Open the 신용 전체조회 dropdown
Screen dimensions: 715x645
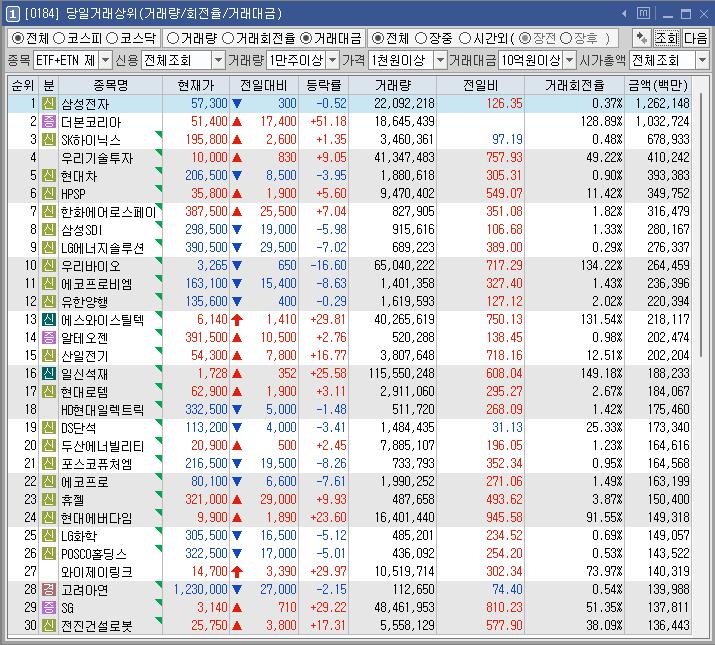coord(218,60)
